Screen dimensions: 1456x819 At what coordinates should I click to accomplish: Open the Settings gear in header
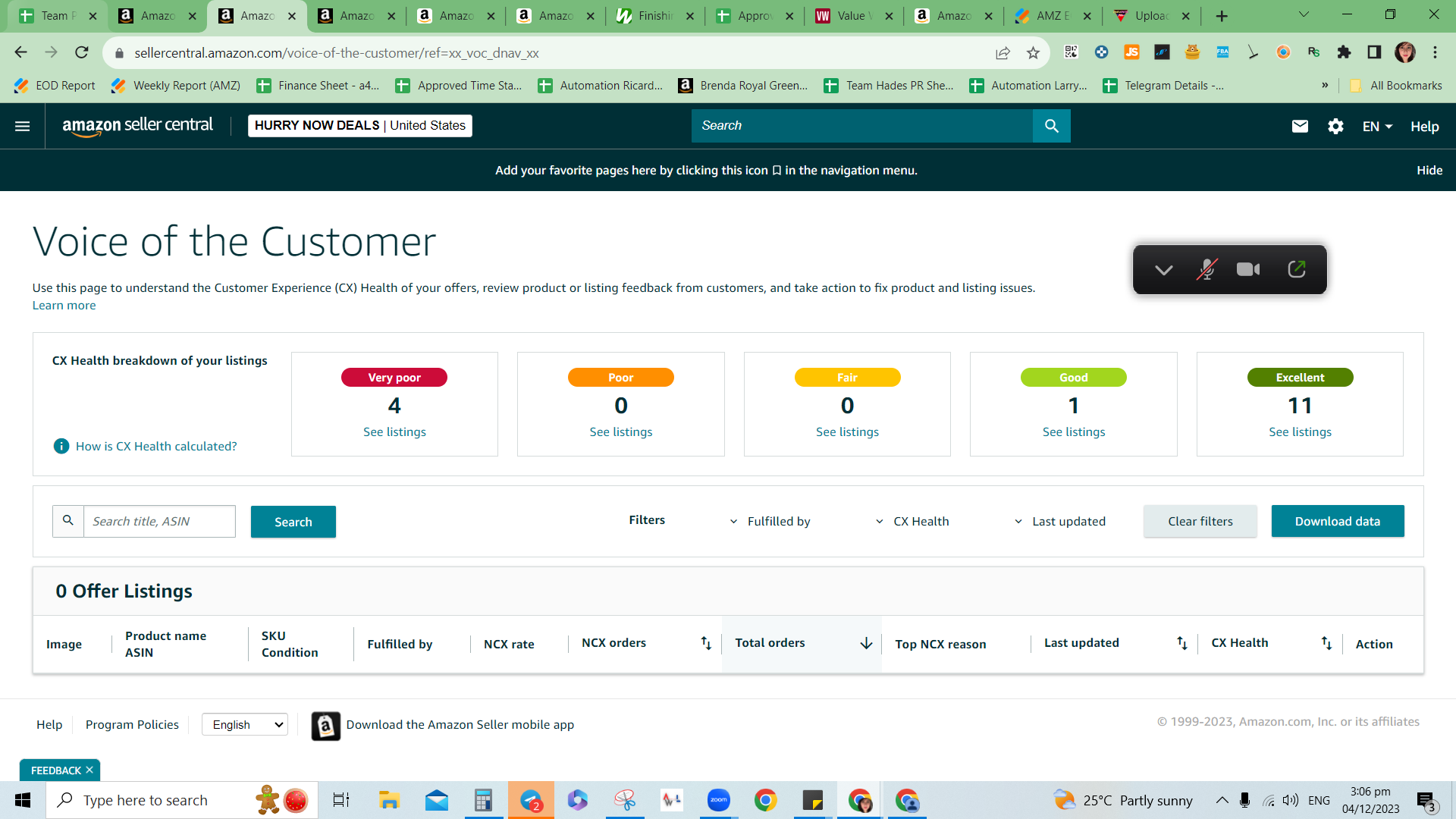[x=1335, y=127]
